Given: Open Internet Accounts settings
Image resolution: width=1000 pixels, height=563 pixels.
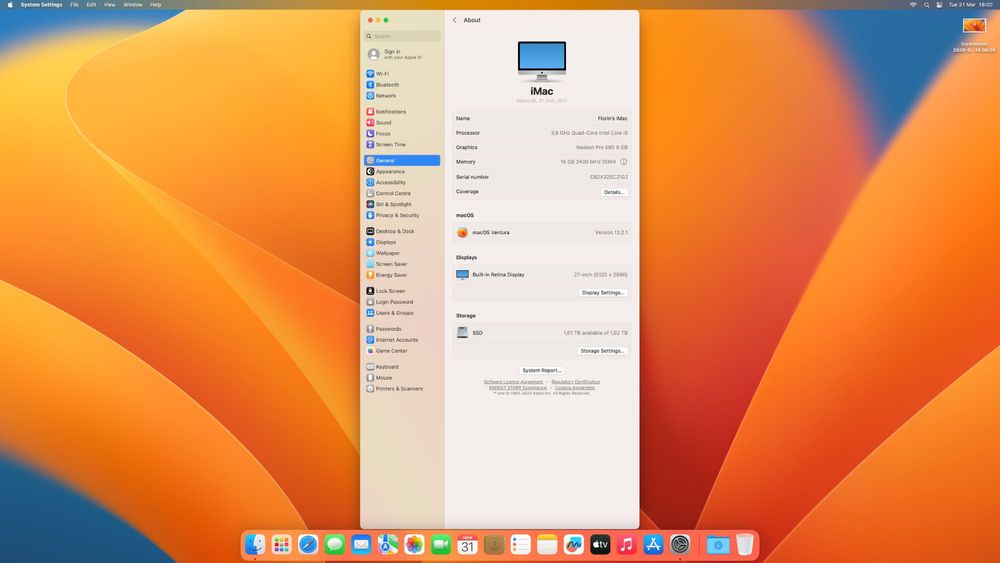Looking at the screenshot, I should pos(402,340).
